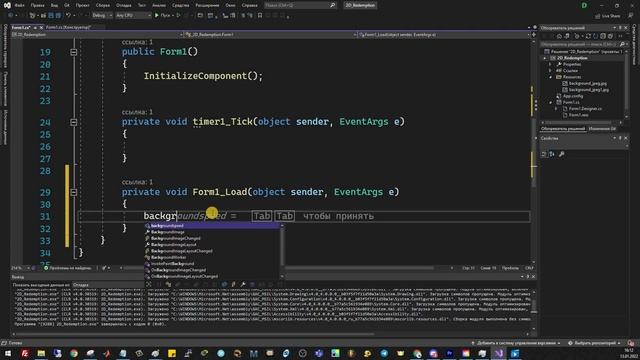The width and height of the screenshot is (640, 360).
Task: Select 2D_Redemption project node
Action: coord(572,58)
